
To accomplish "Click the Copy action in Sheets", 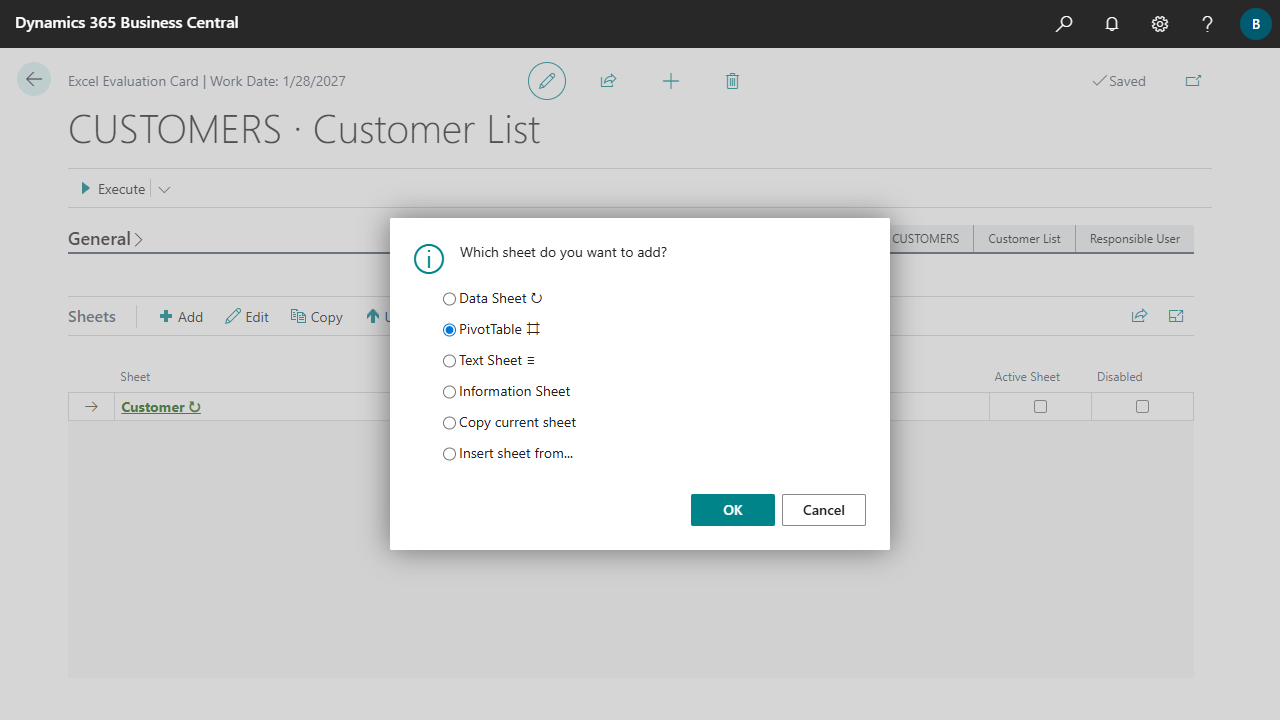I will click(x=317, y=317).
